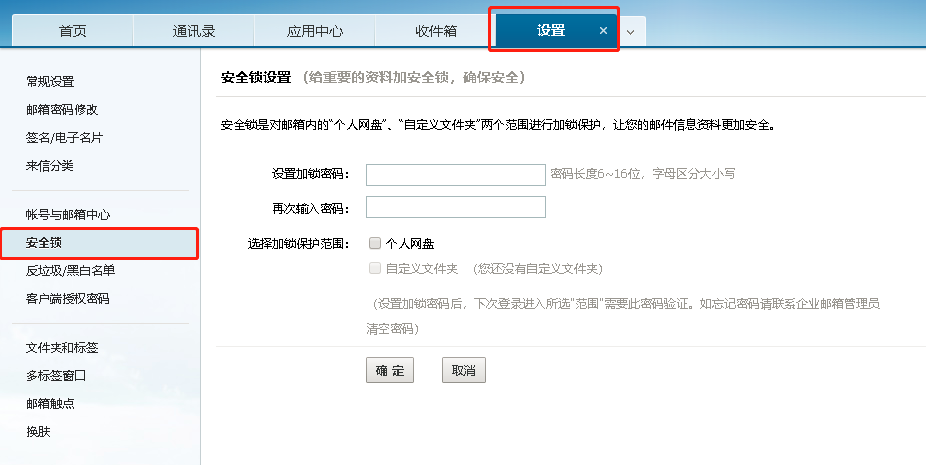Select 签名/电子名片 in sidebar
Image resolution: width=926 pixels, height=465 pixels.
(x=64, y=138)
